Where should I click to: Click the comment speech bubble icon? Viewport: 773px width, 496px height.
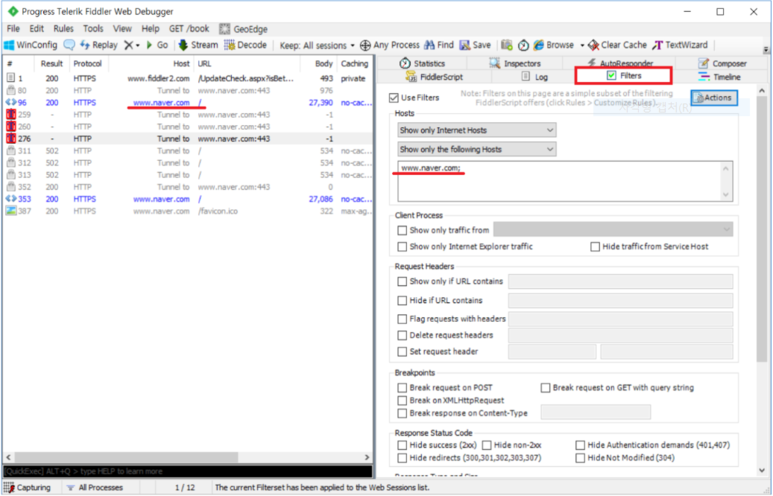pos(70,45)
